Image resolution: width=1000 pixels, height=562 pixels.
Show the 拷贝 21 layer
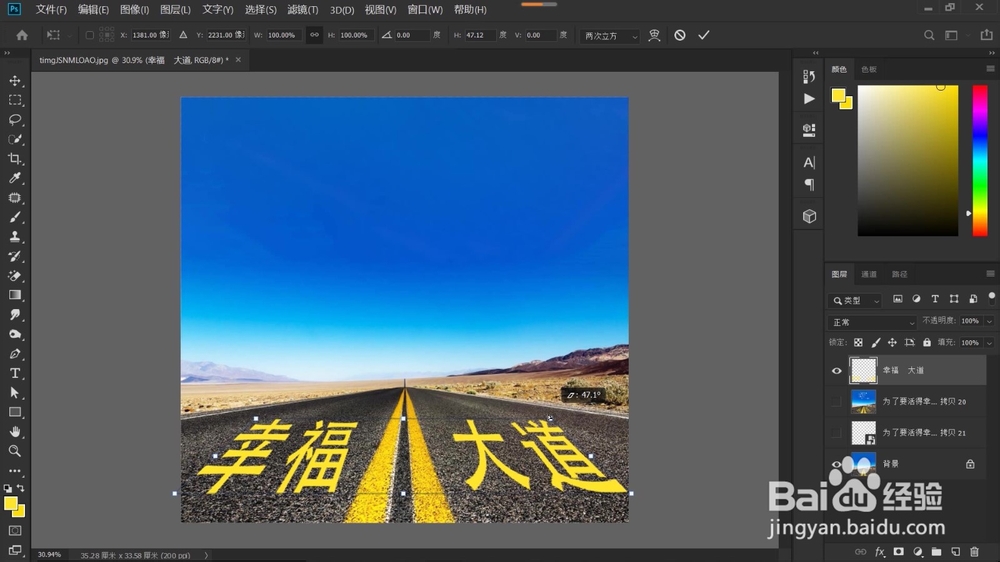tap(836, 433)
